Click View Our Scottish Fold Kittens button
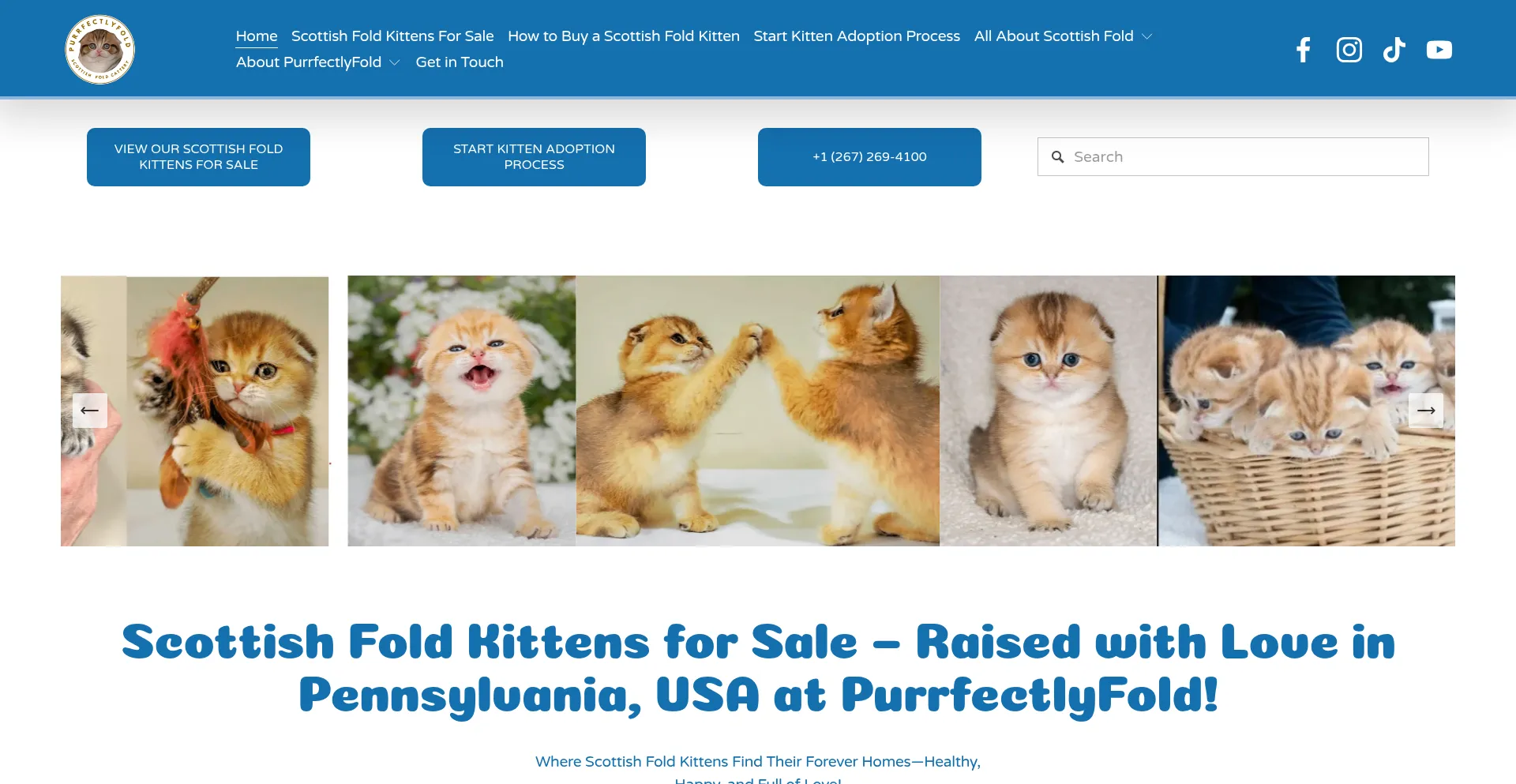Screen dimensions: 1516x784 click(x=198, y=157)
